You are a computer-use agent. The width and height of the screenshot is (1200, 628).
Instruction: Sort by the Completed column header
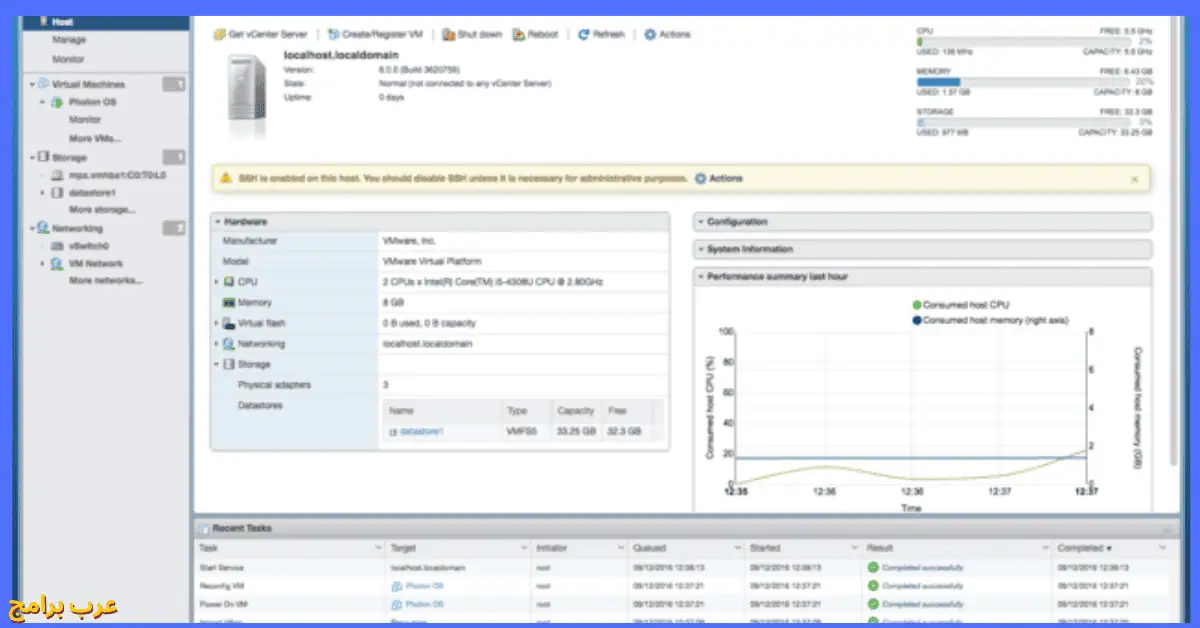pyautogui.click(x=1085, y=548)
